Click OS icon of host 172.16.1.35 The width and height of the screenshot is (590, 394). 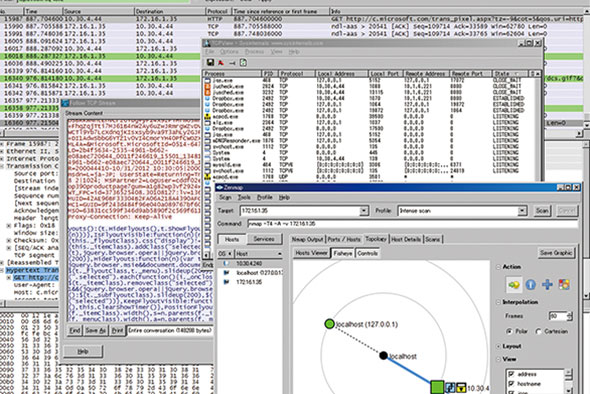pyautogui.click(x=226, y=282)
